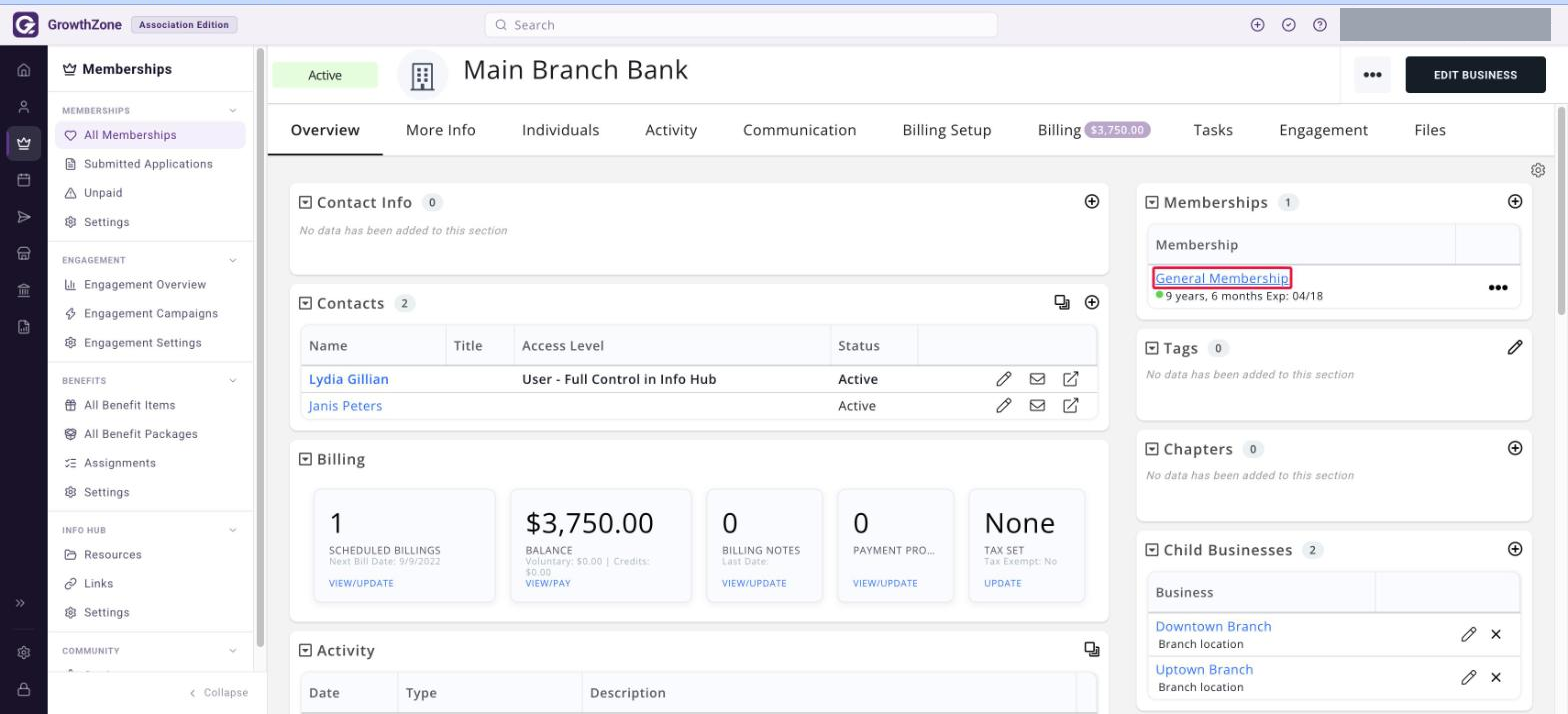The image size is (1568, 714).
Task: Remove Uptown Branch child business
Action: click(x=1496, y=677)
